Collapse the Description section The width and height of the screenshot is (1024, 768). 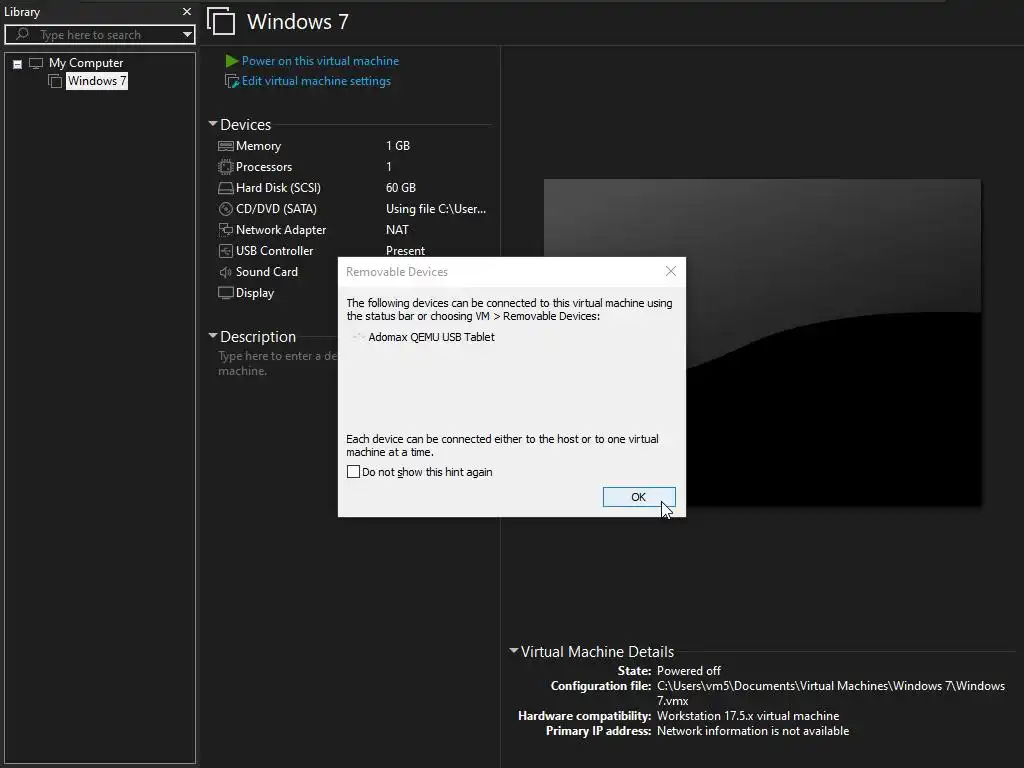click(x=213, y=336)
